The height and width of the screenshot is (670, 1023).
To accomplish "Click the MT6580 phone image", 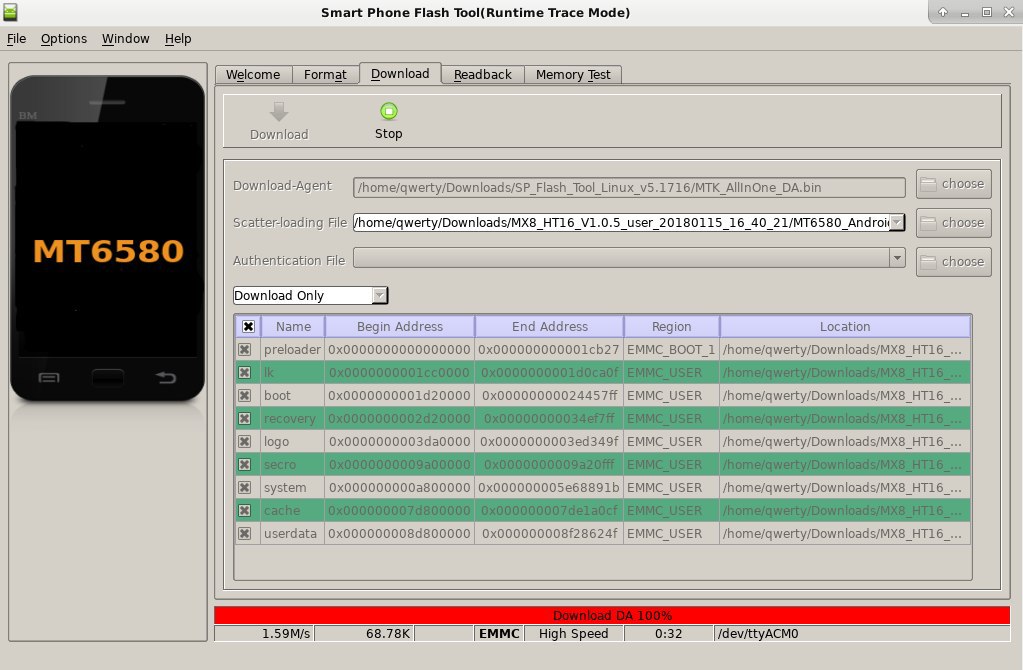I will (x=108, y=238).
